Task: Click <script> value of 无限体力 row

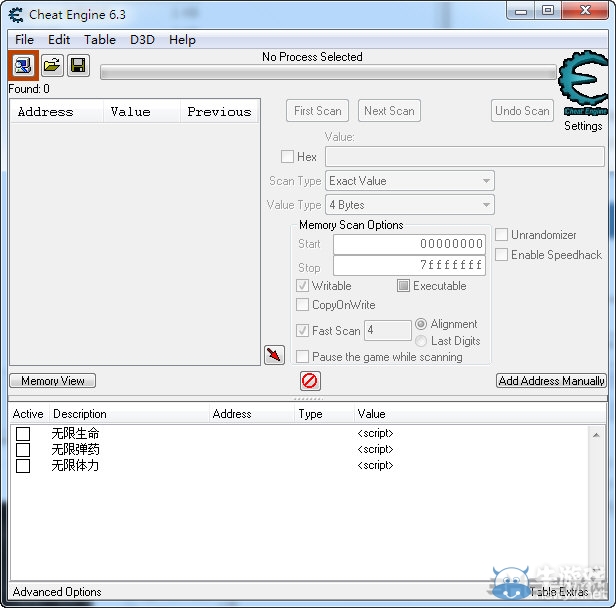Action: (375, 465)
